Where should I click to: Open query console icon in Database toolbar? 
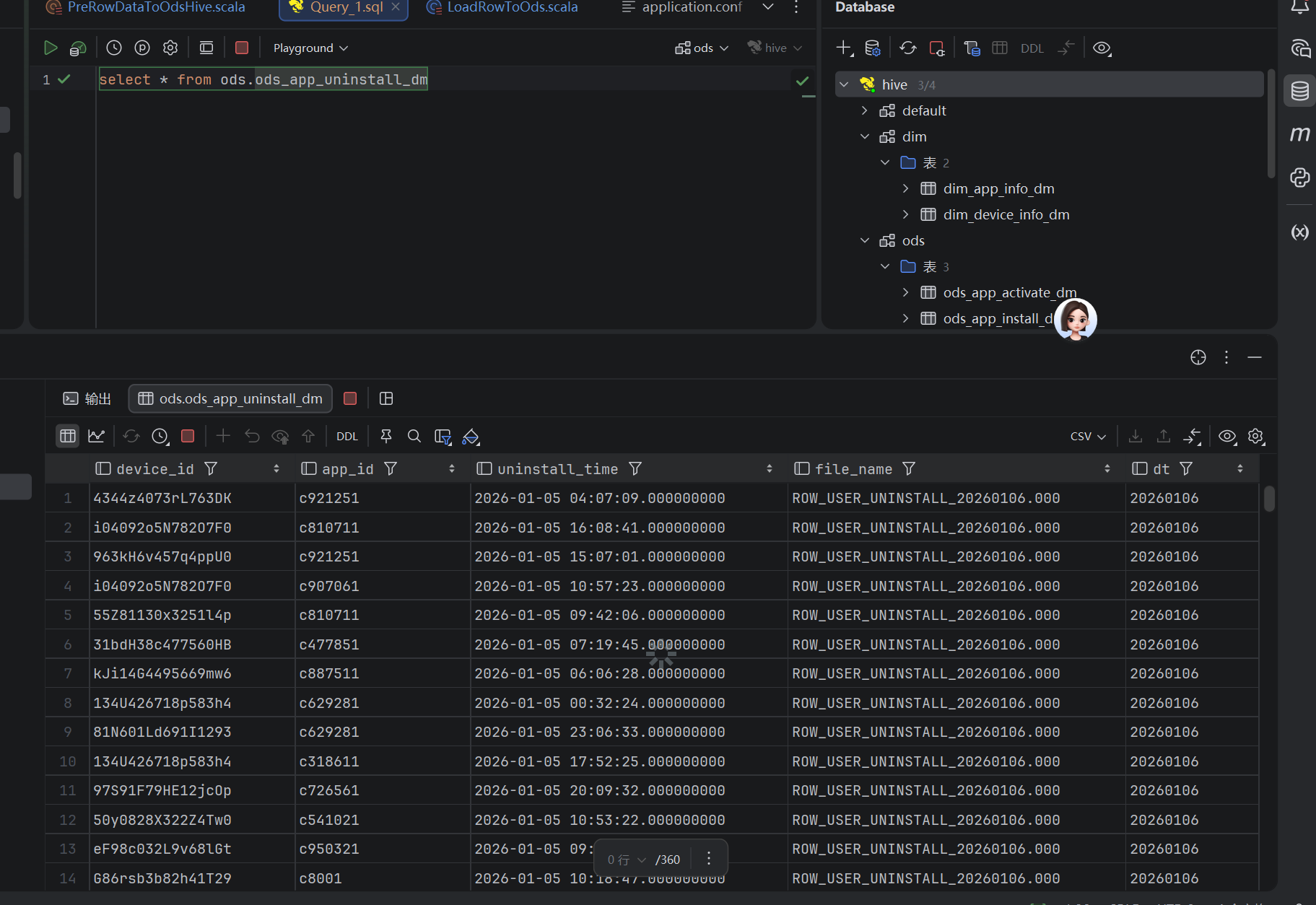972,48
